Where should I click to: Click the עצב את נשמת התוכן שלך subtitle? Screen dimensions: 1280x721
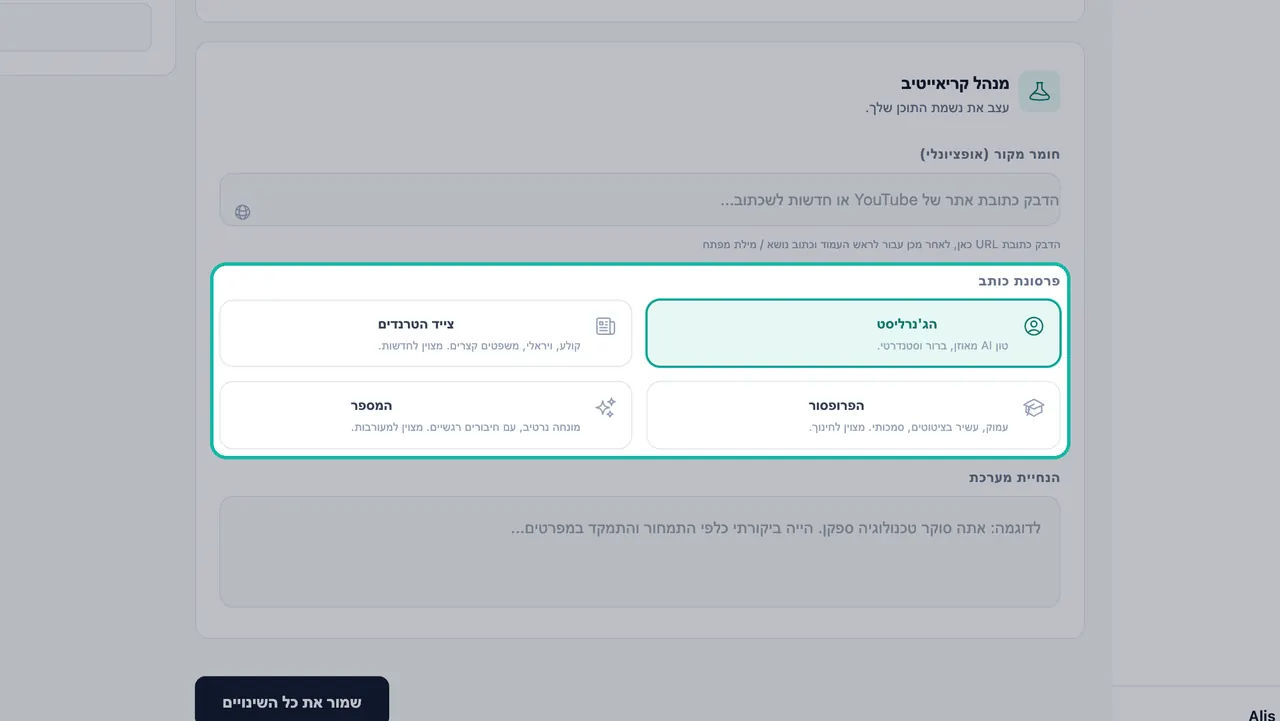click(937, 108)
